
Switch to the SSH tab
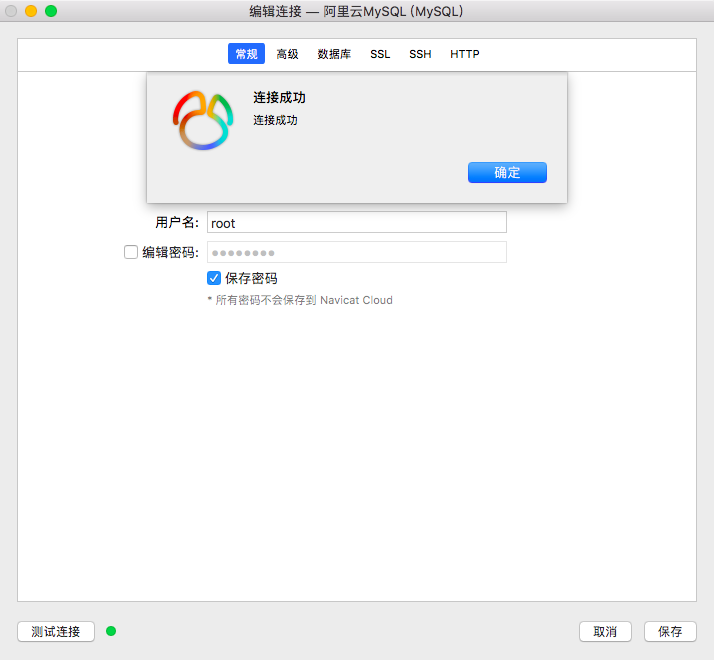(420, 54)
